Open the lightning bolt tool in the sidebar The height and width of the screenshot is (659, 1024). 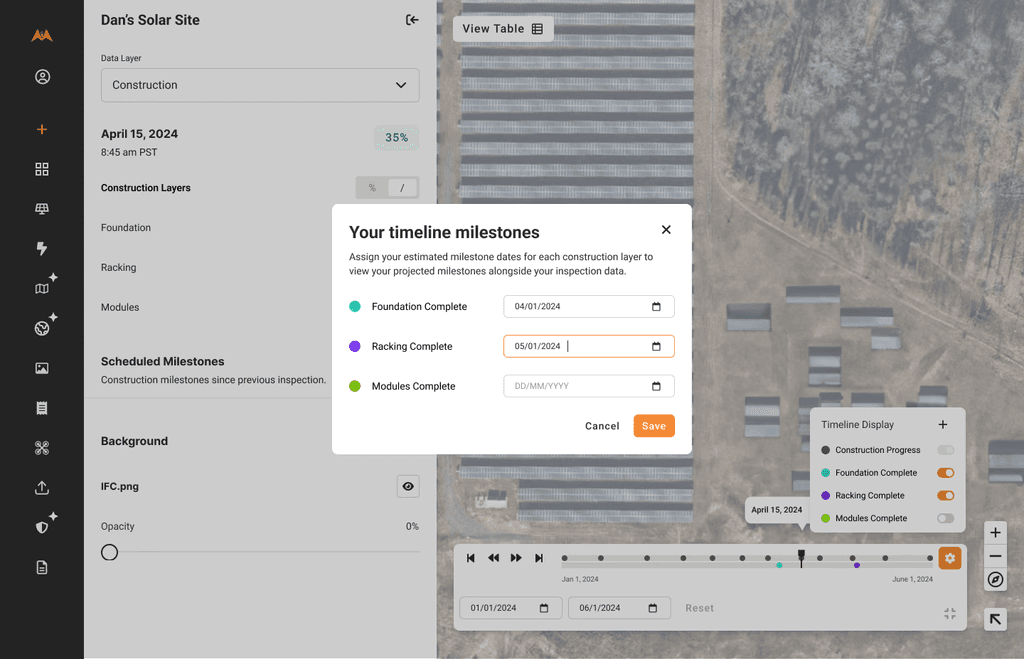pyautogui.click(x=42, y=248)
